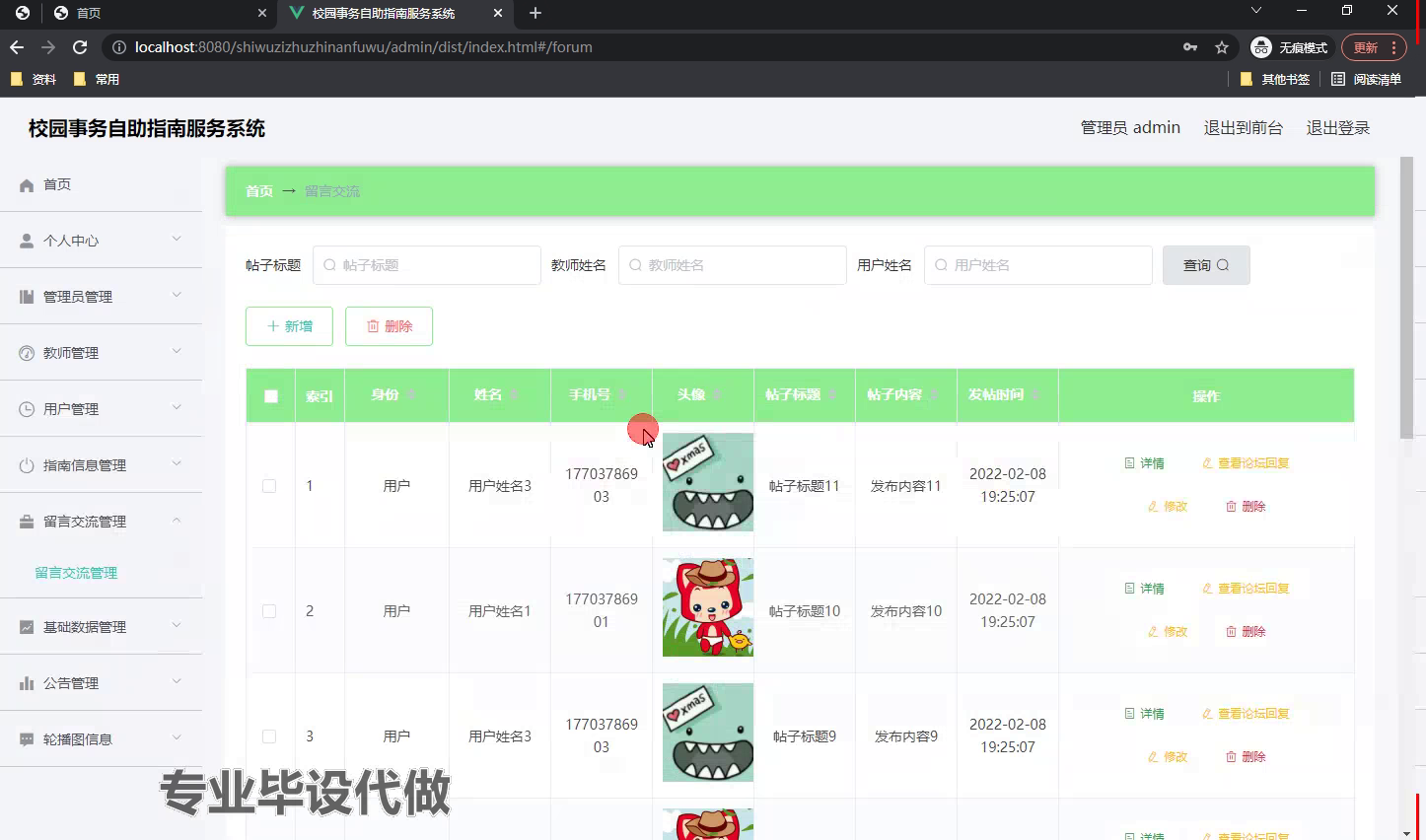Image resolution: width=1426 pixels, height=840 pixels.
Task: Click the power icon beside 指南信息管理
Action: coord(27,465)
